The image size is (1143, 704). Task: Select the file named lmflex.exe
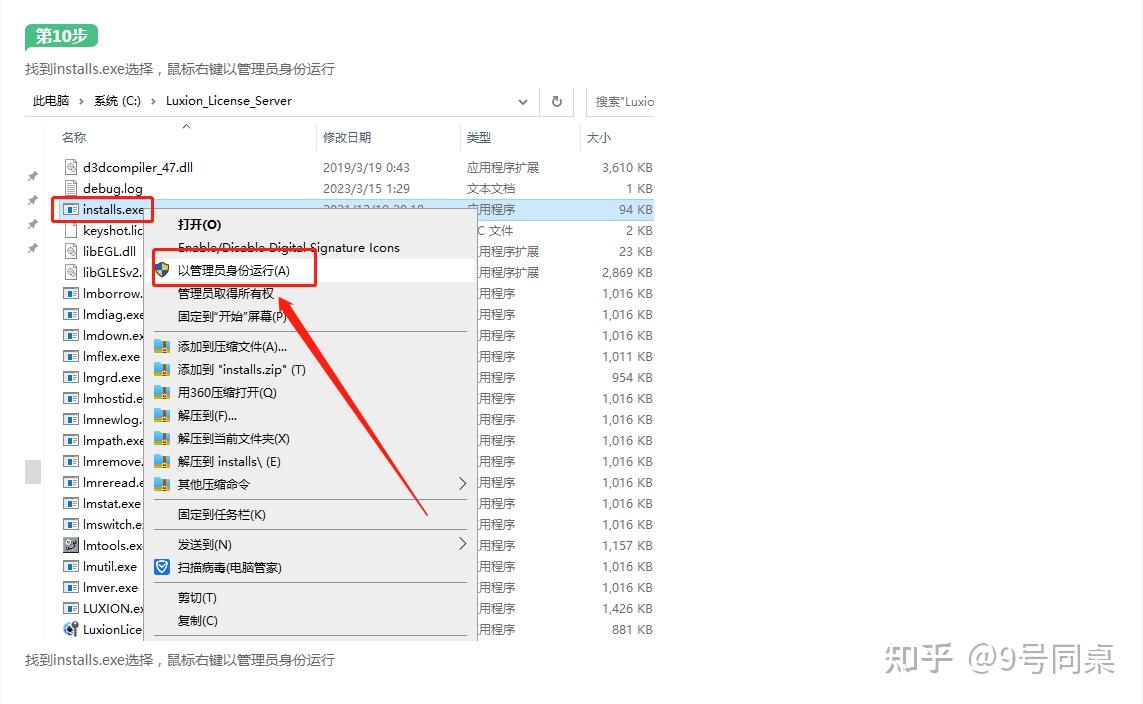111,356
